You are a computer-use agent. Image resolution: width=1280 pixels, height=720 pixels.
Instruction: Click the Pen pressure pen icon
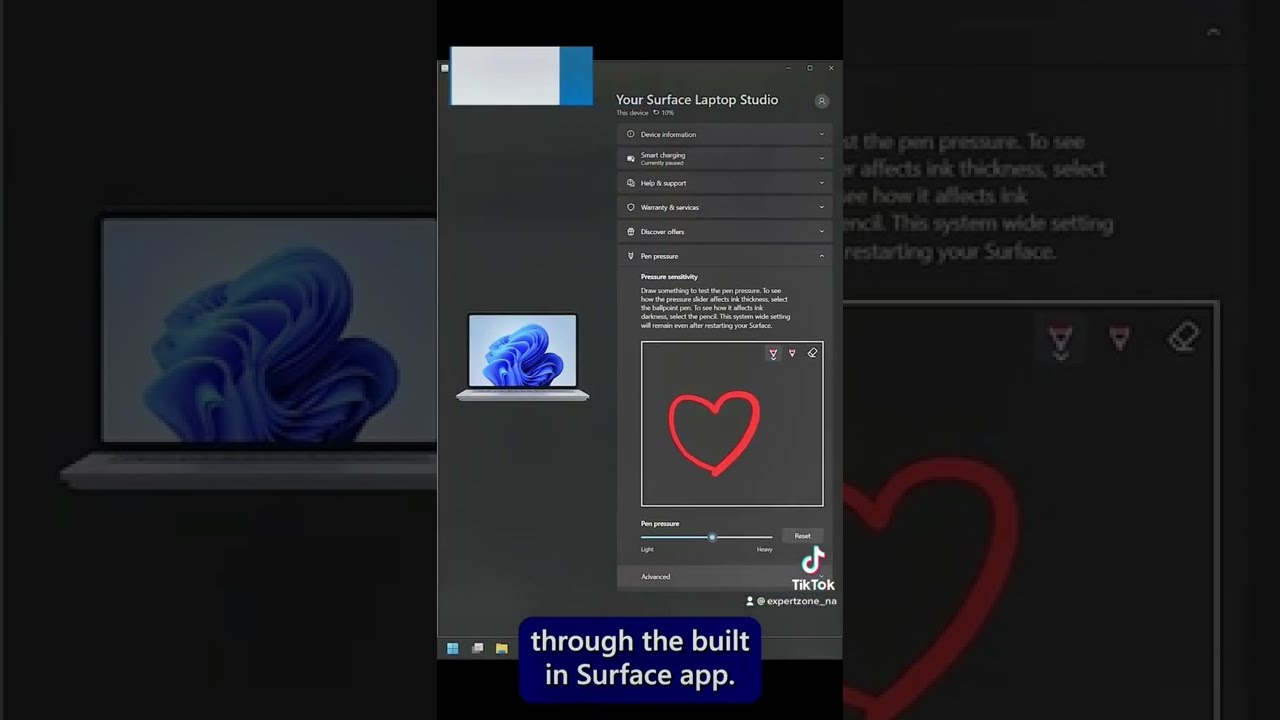click(x=631, y=256)
